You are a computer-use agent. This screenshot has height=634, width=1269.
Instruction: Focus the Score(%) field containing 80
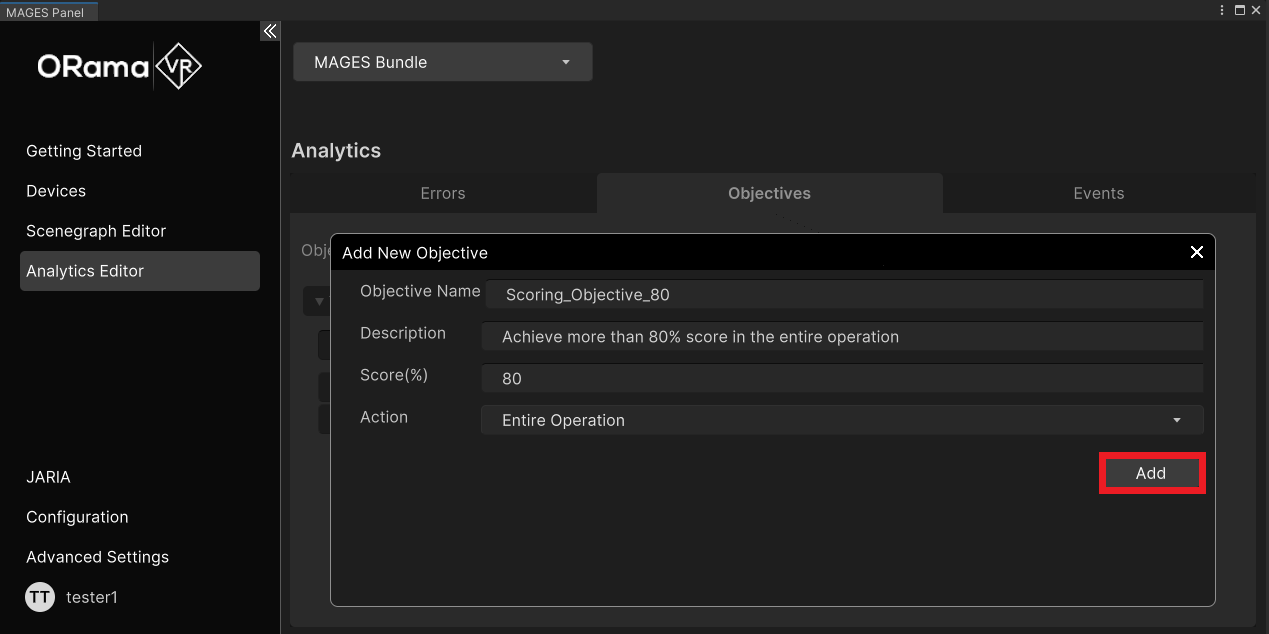click(841, 379)
